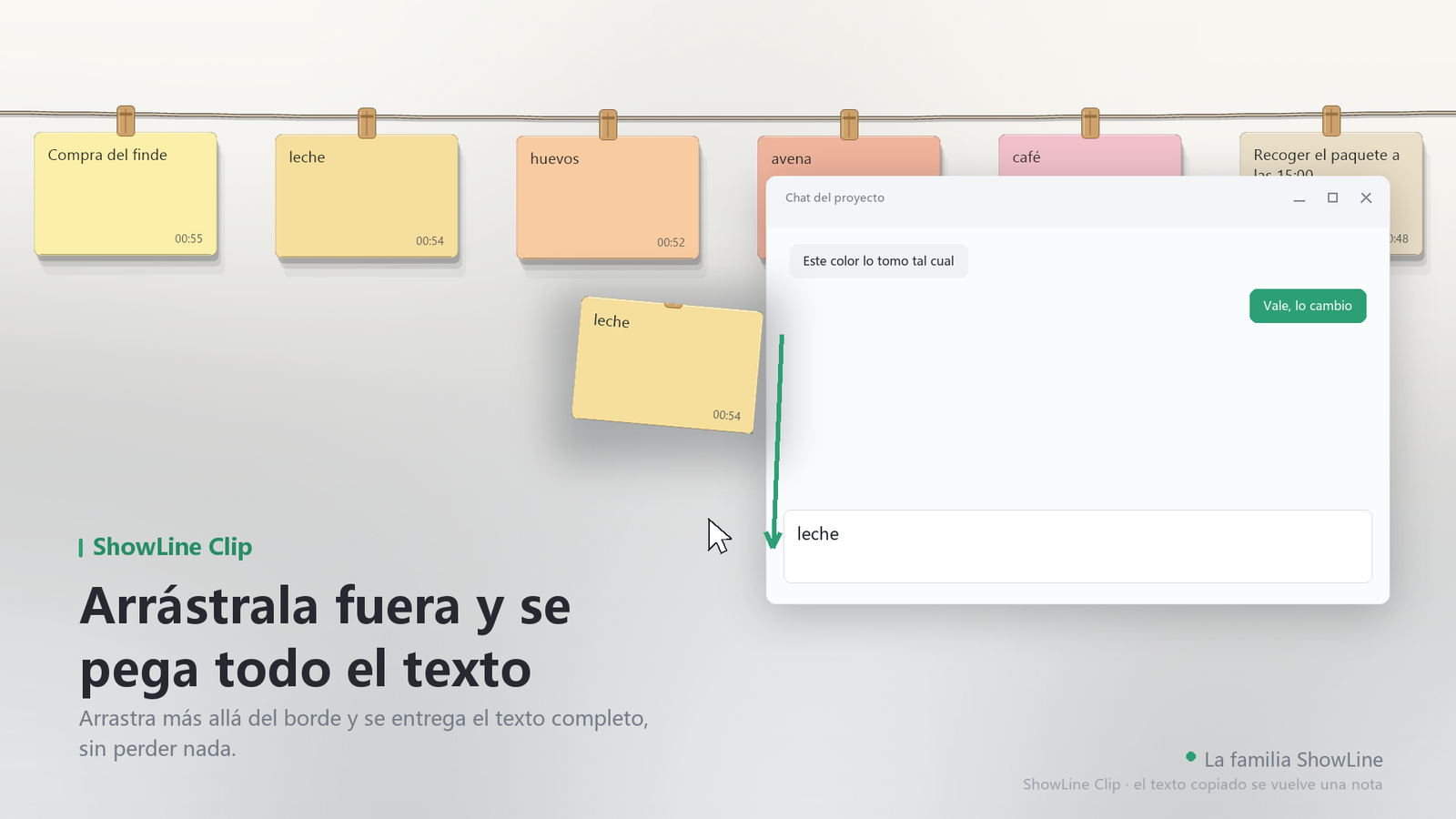1456x819 pixels.
Task: Click the 'Vale, lo cambio' message bubble
Action: coord(1308,306)
